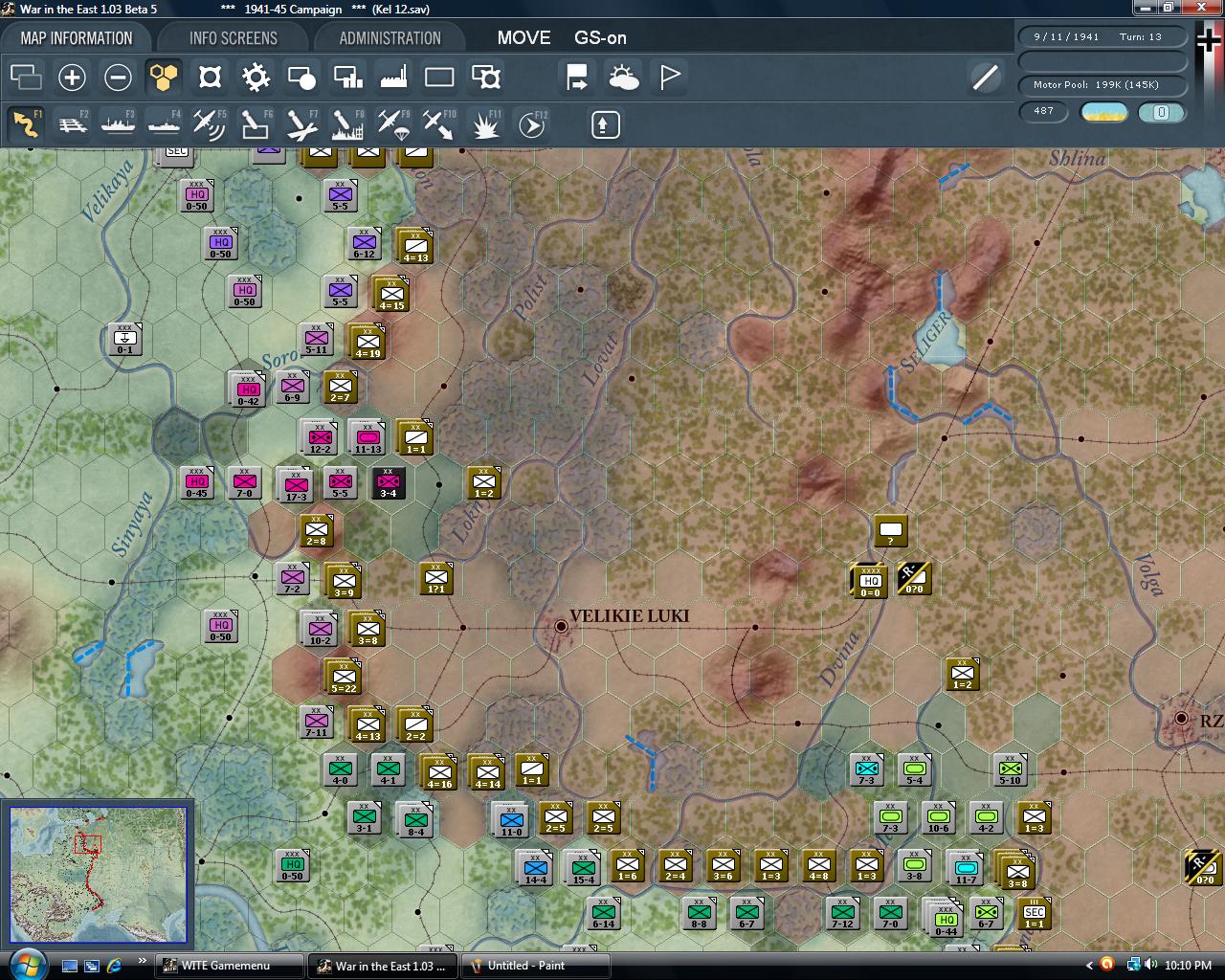This screenshot has height=980, width=1225.
Task: Select movement mode (F1) tool
Action: pos(26,124)
